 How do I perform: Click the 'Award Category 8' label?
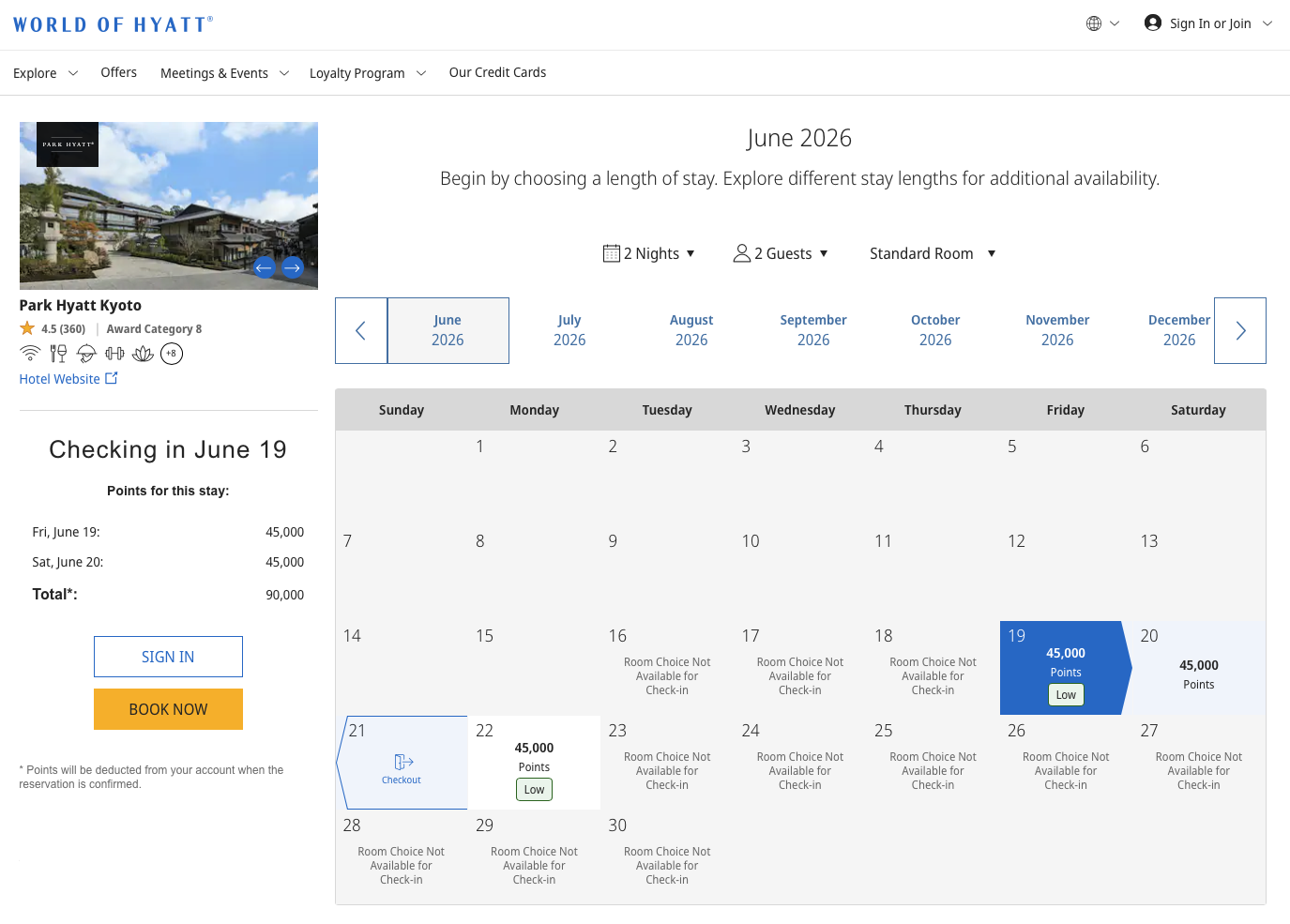[154, 329]
